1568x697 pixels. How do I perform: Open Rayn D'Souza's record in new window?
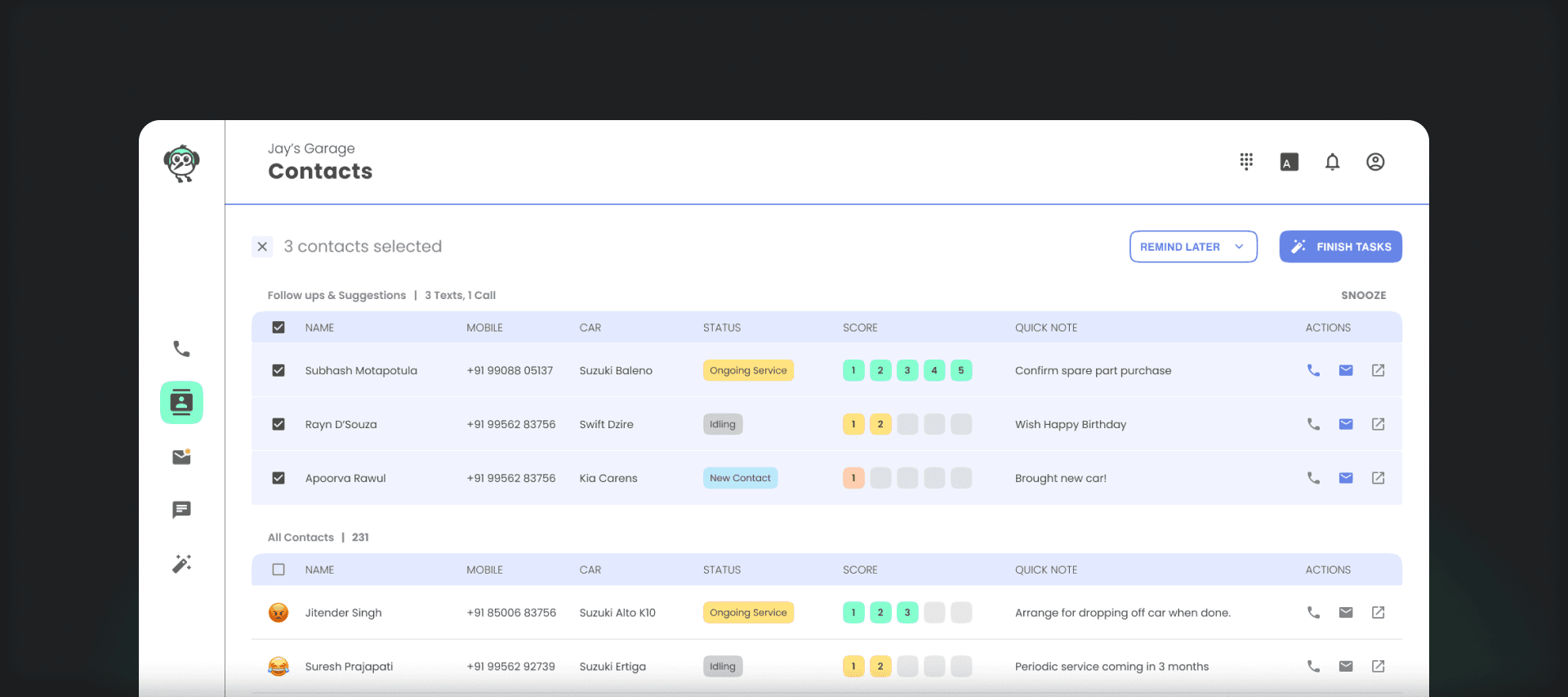tap(1378, 424)
